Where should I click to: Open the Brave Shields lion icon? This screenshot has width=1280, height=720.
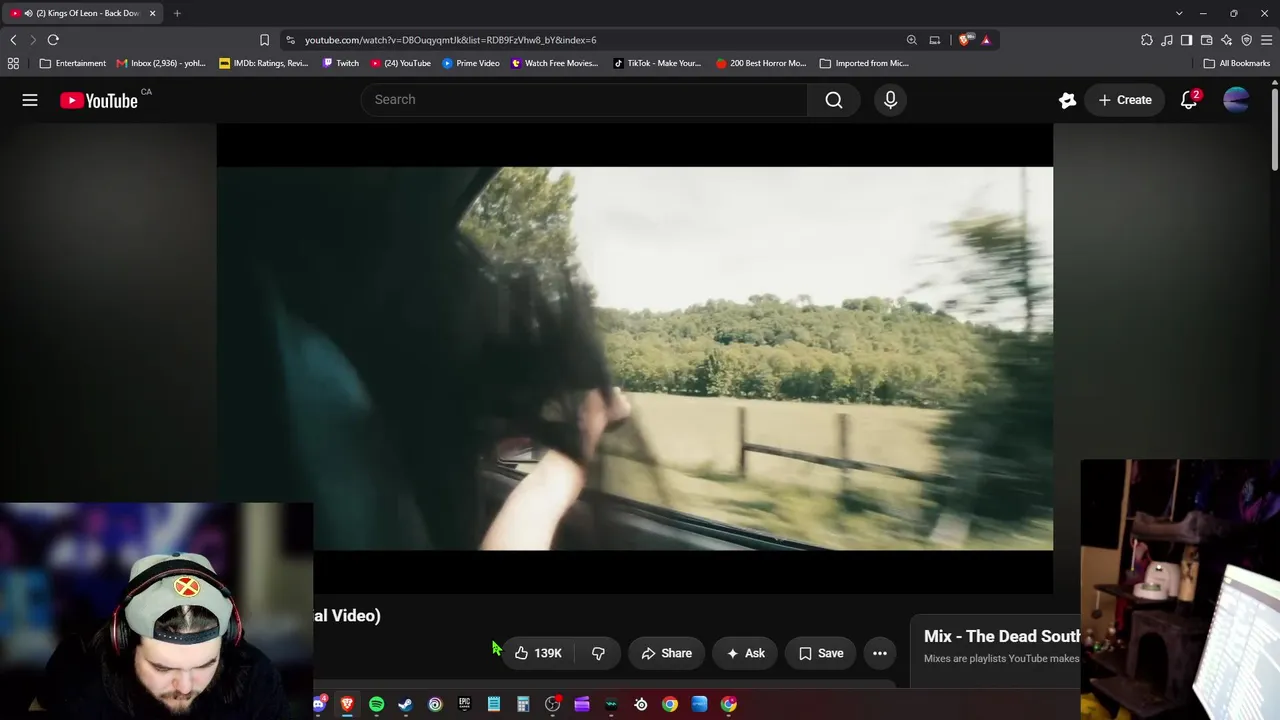(964, 40)
